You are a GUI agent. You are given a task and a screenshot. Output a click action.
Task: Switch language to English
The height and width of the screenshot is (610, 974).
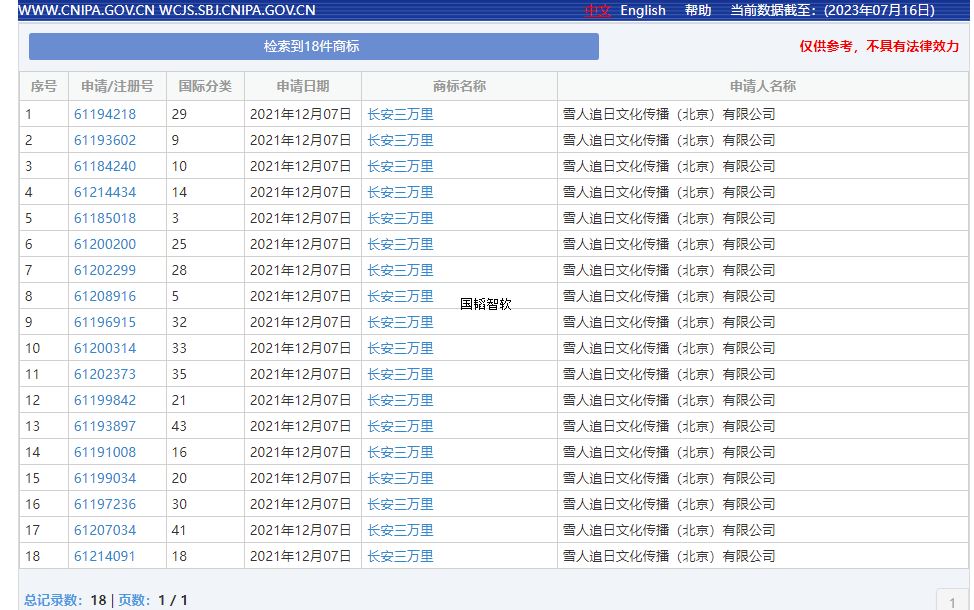(x=643, y=11)
